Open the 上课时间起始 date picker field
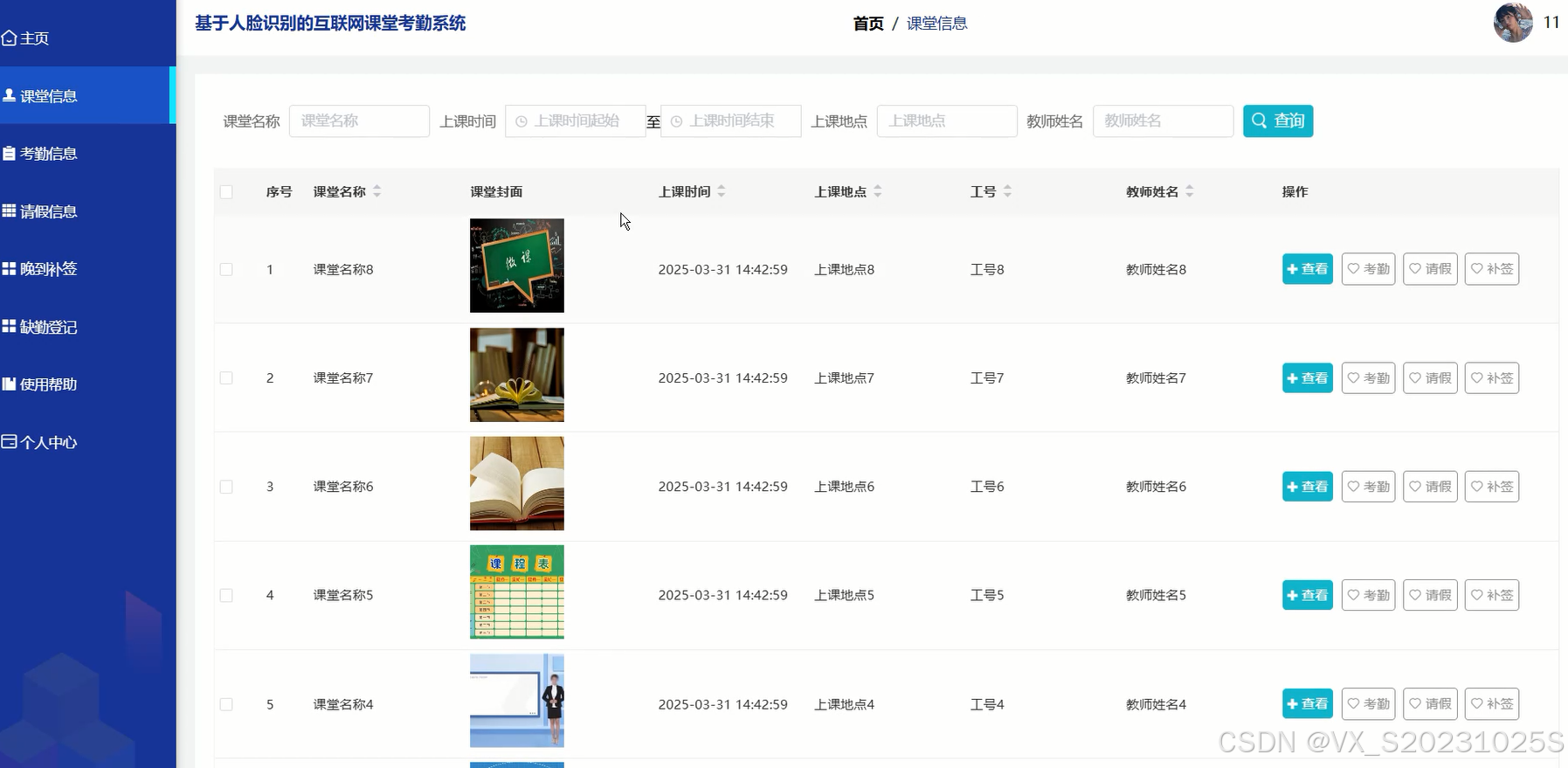Image resolution: width=1568 pixels, height=768 pixels. click(575, 121)
